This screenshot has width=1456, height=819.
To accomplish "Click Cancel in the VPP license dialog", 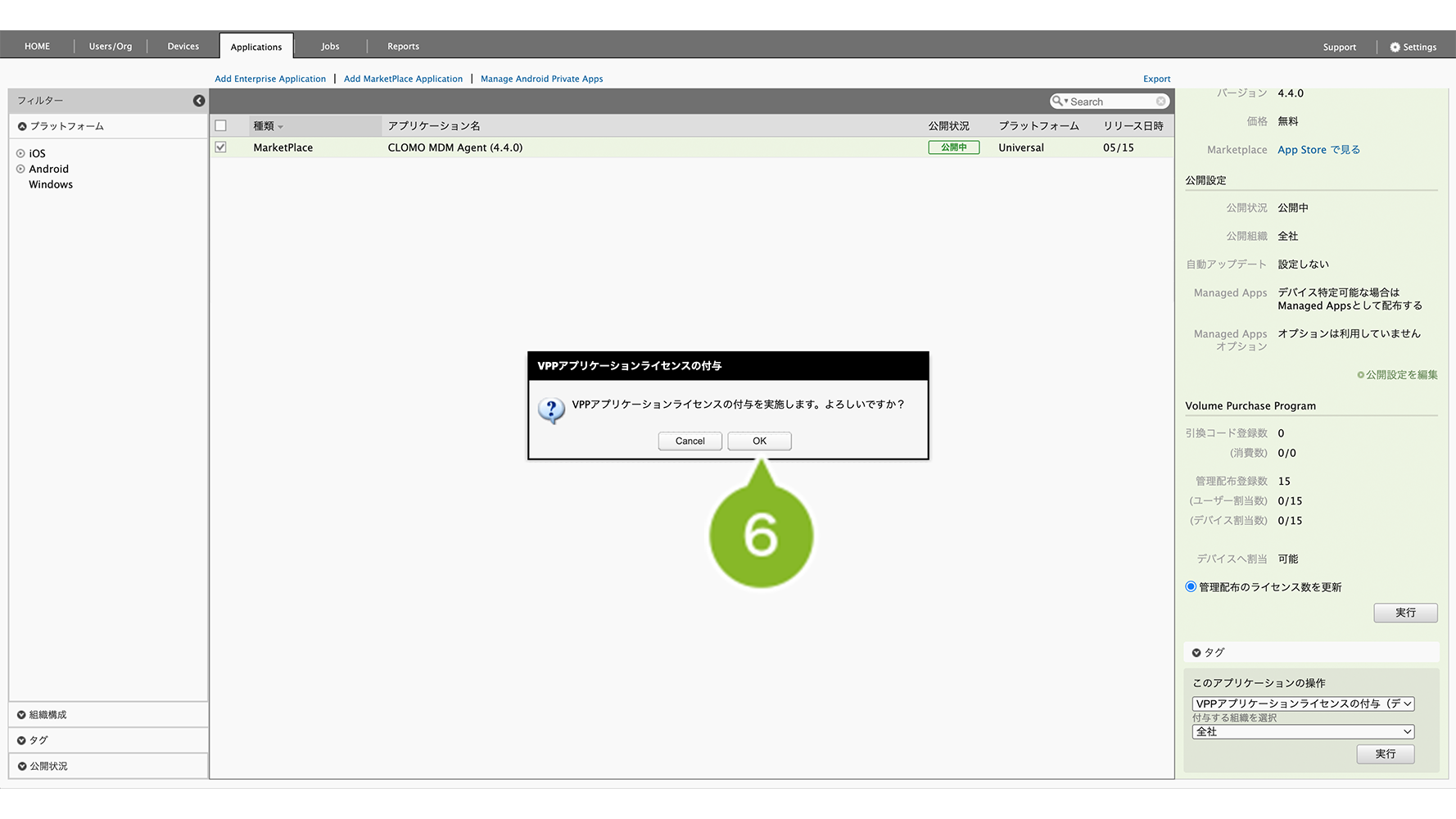I will point(690,441).
